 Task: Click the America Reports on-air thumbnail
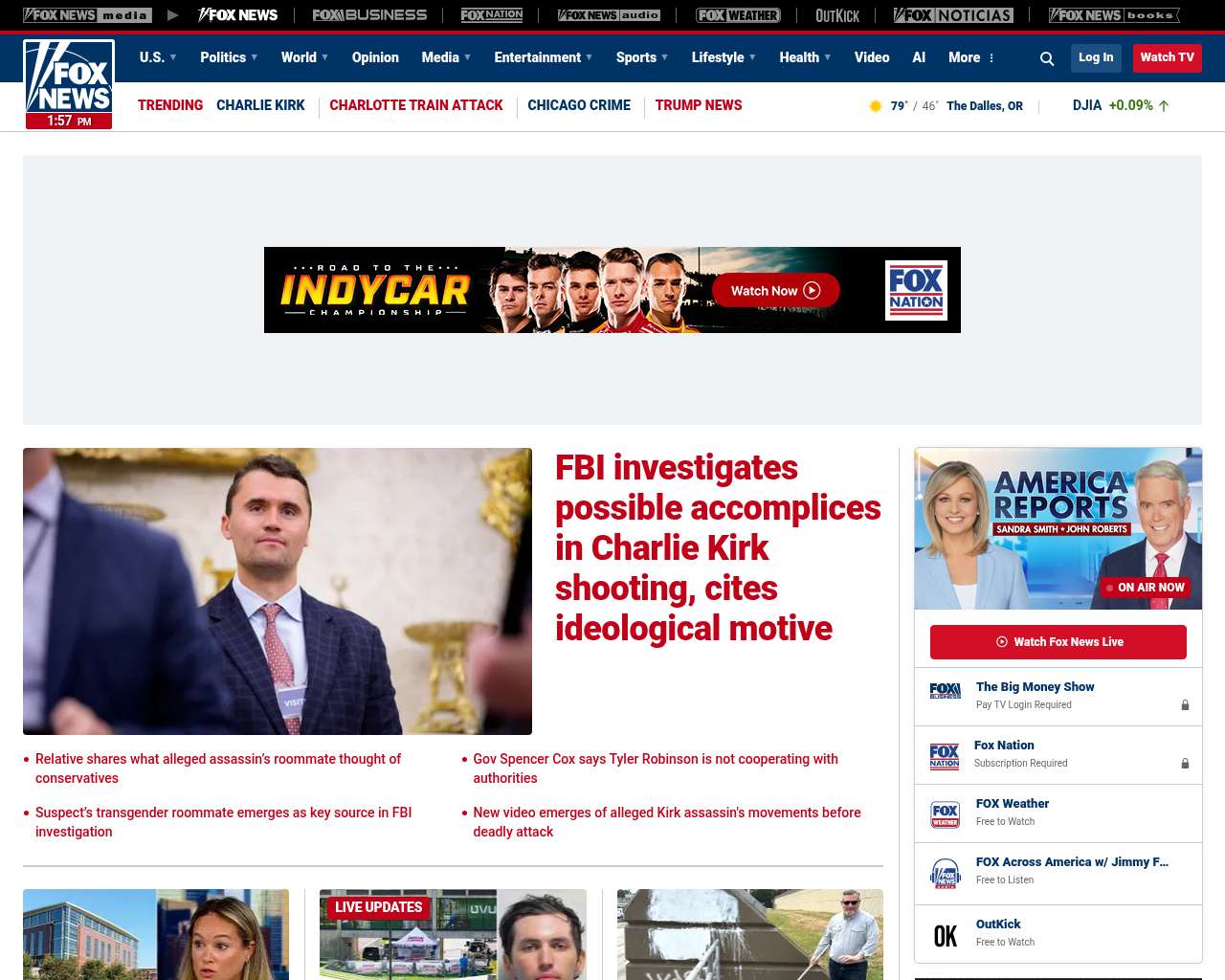click(1058, 528)
